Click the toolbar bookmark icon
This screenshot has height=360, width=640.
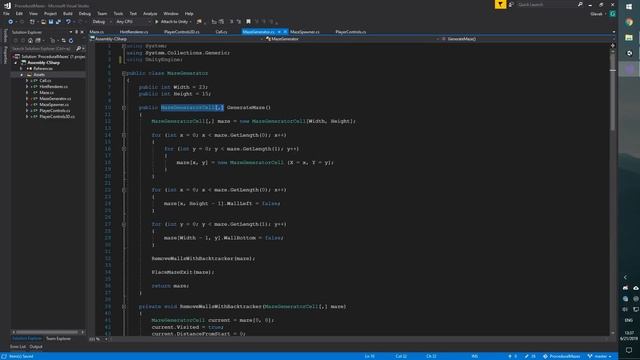(248, 22)
